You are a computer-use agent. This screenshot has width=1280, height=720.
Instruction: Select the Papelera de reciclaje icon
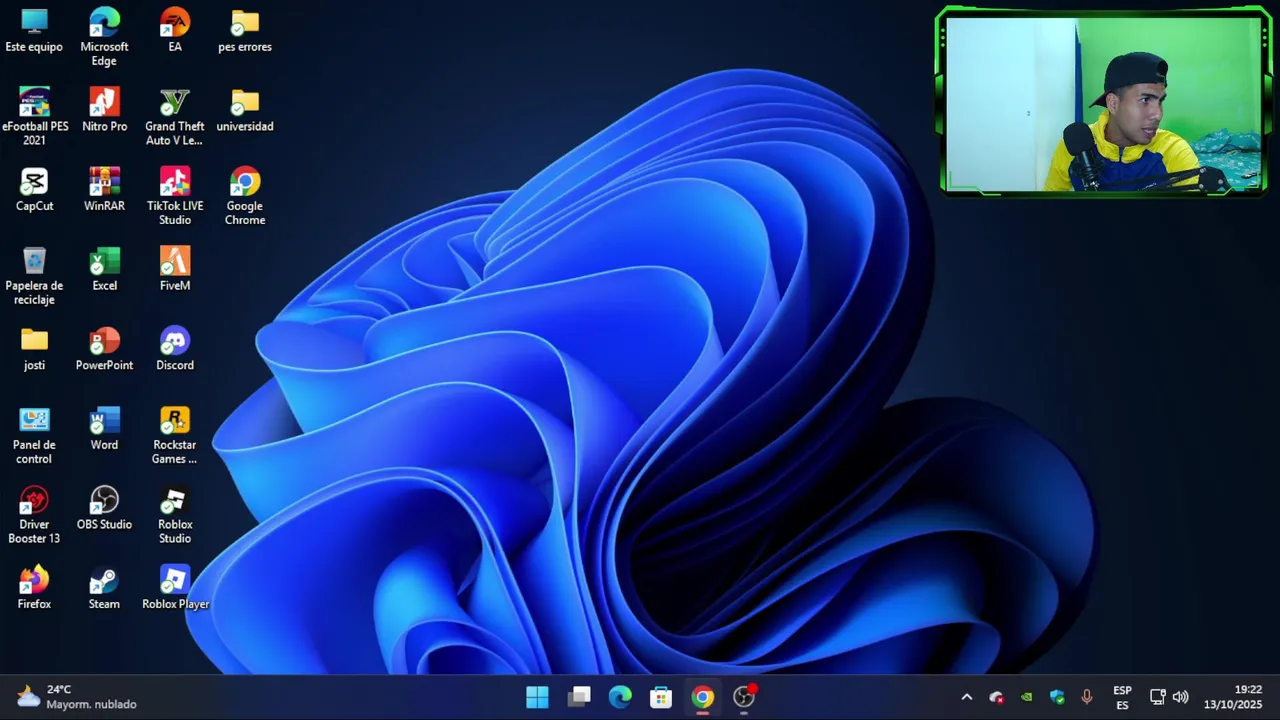coord(34,277)
